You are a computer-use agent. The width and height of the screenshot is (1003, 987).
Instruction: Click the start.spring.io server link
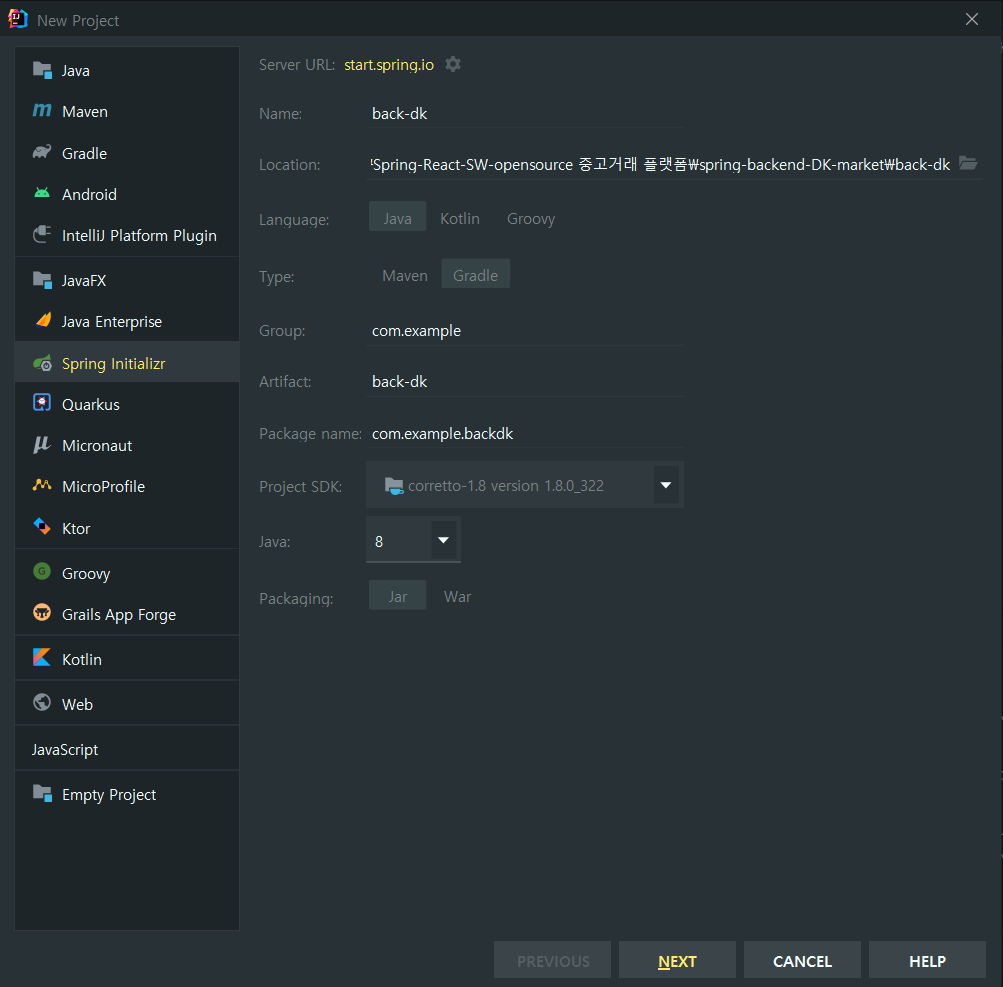tap(389, 65)
